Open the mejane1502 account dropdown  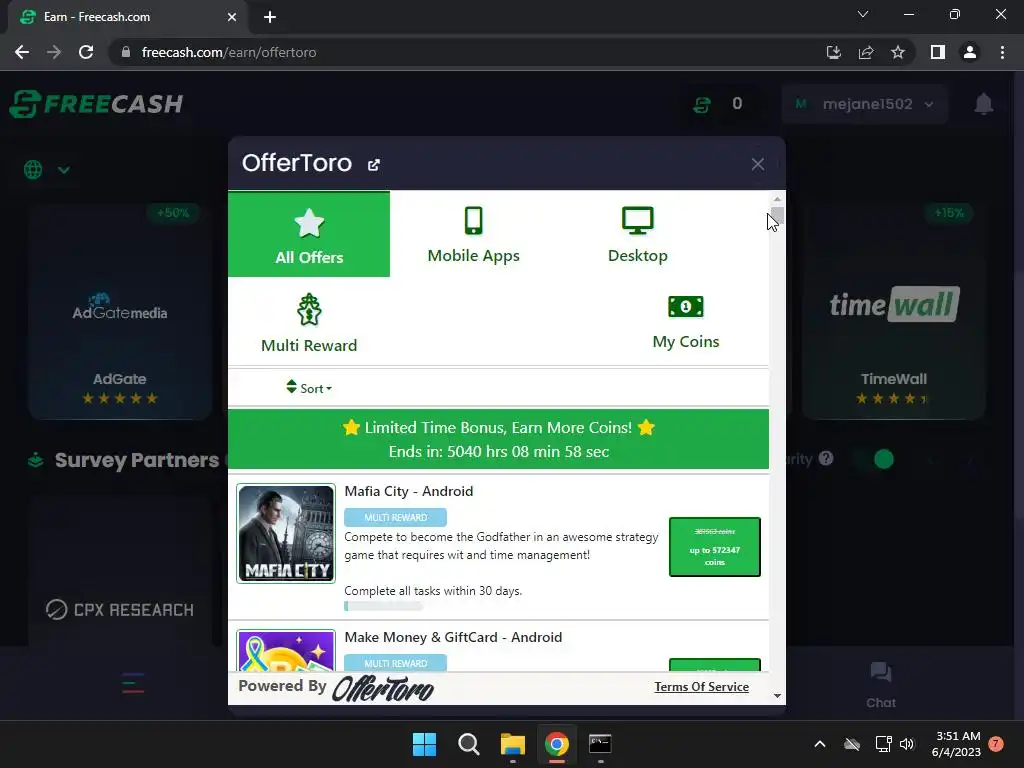pyautogui.click(x=865, y=104)
